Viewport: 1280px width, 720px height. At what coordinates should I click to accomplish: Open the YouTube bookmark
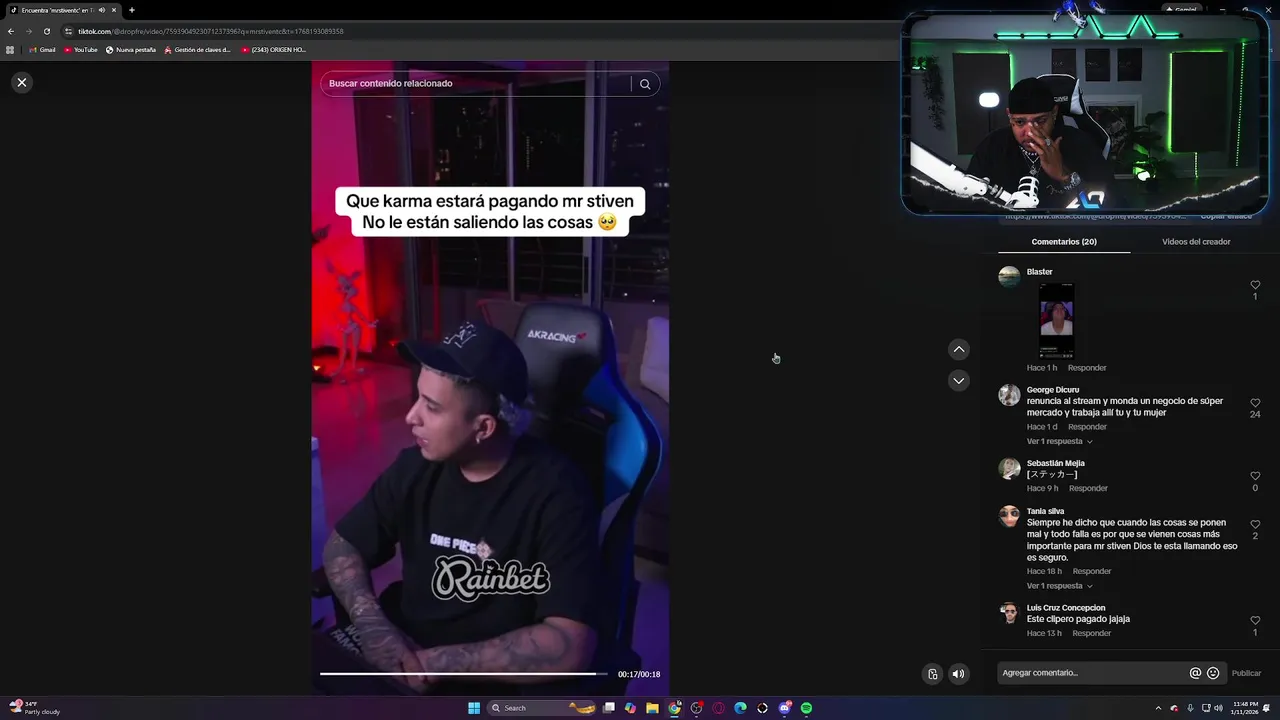click(81, 49)
